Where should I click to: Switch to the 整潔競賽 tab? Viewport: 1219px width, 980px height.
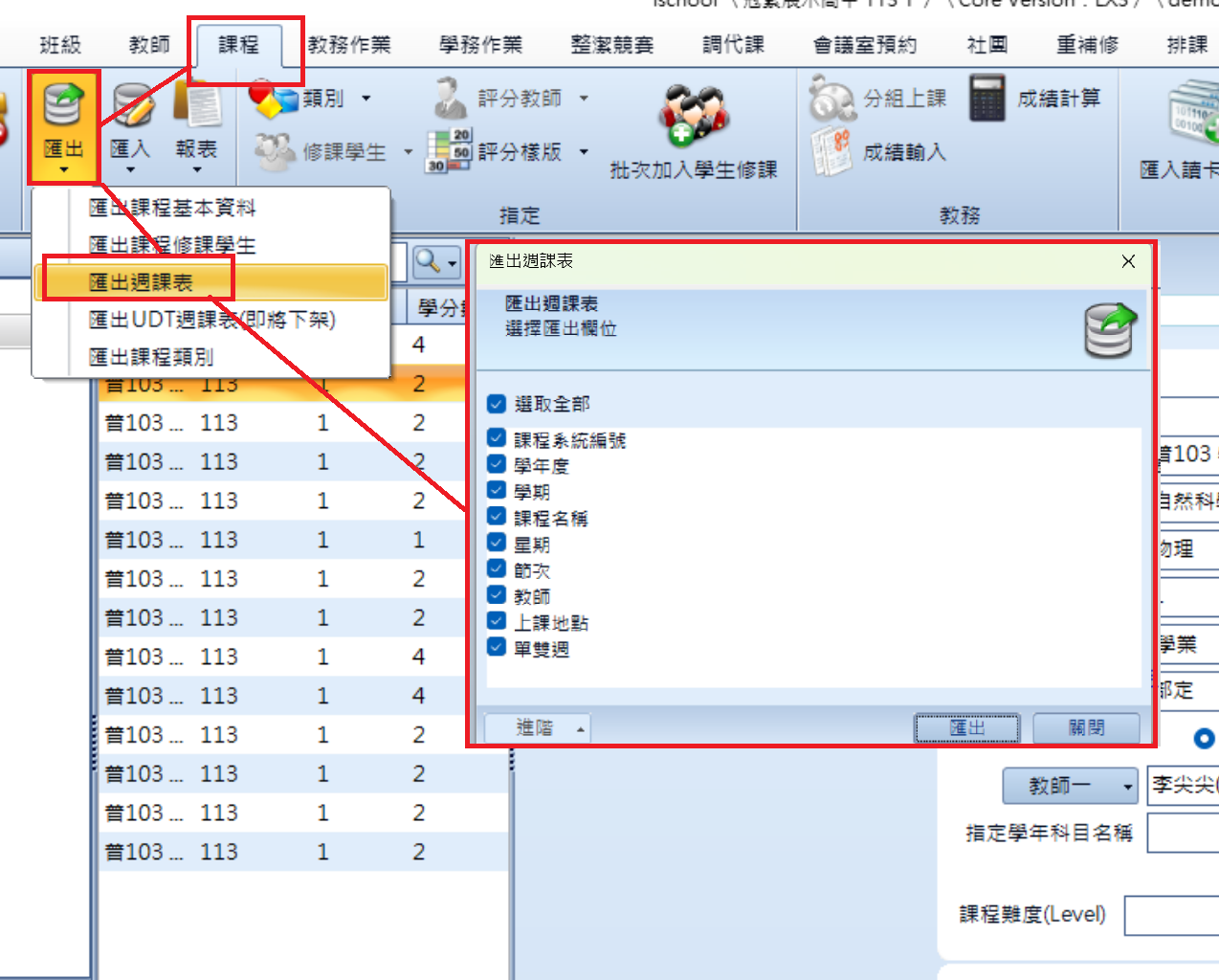coord(612,45)
